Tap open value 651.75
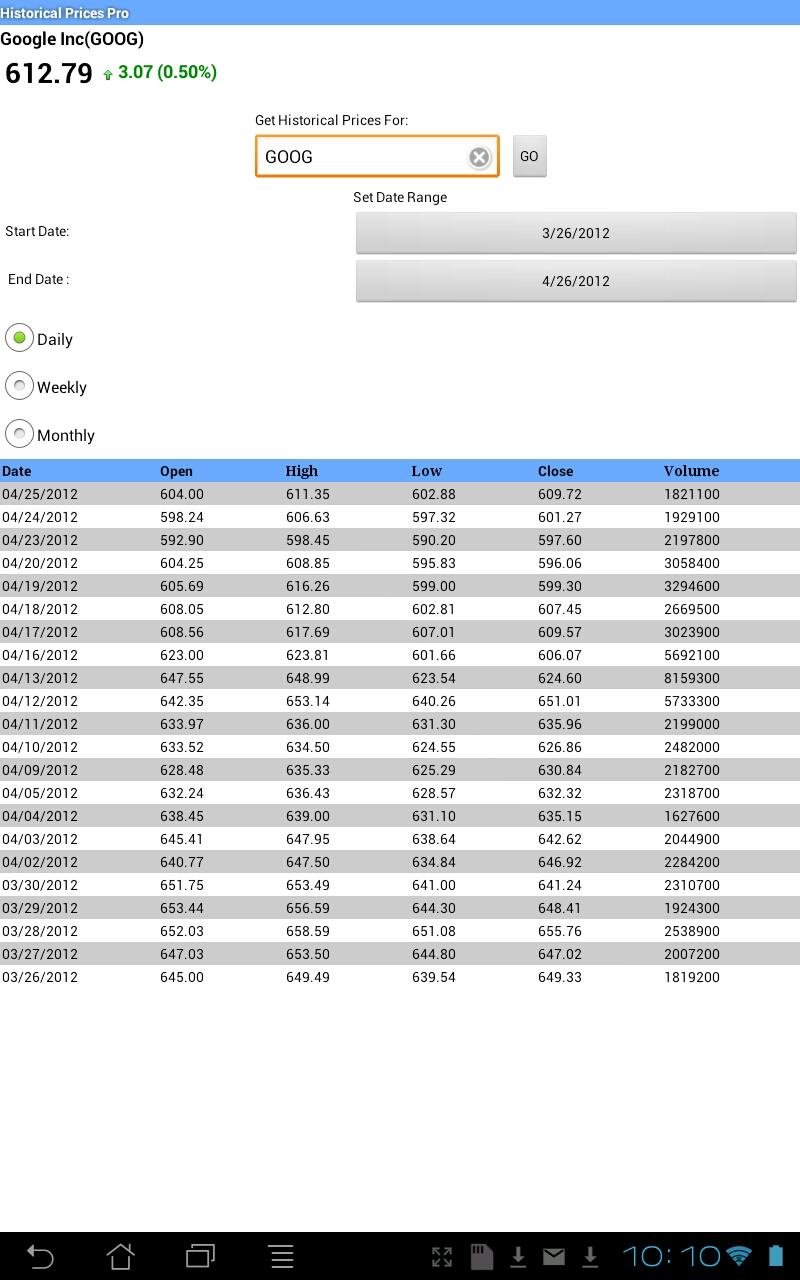Screen dimensions: 800x1280 tap(182, 885)
